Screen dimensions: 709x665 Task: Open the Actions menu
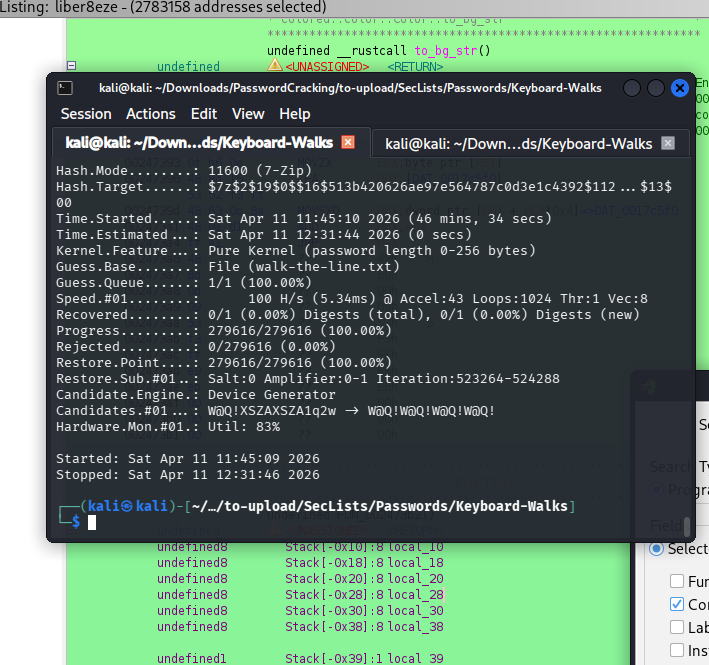pos(151,114)
